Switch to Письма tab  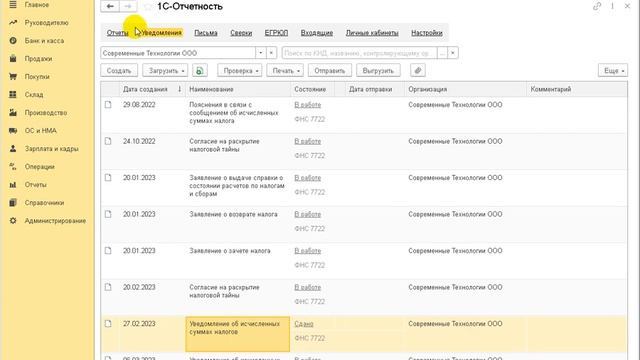coord(206,33)
